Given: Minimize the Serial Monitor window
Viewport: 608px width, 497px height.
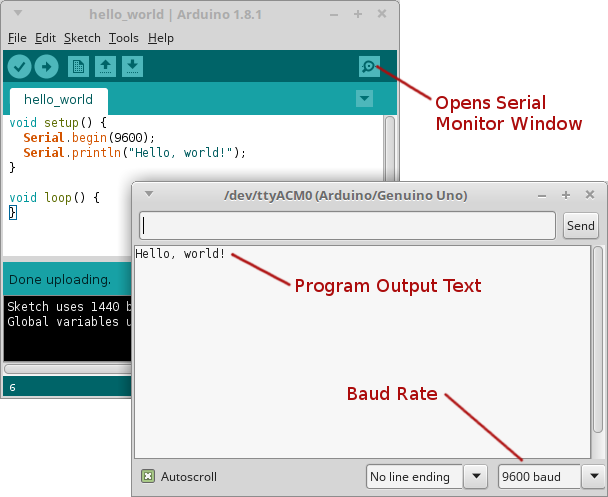Looking at the screenshot, I should point(542,196).
